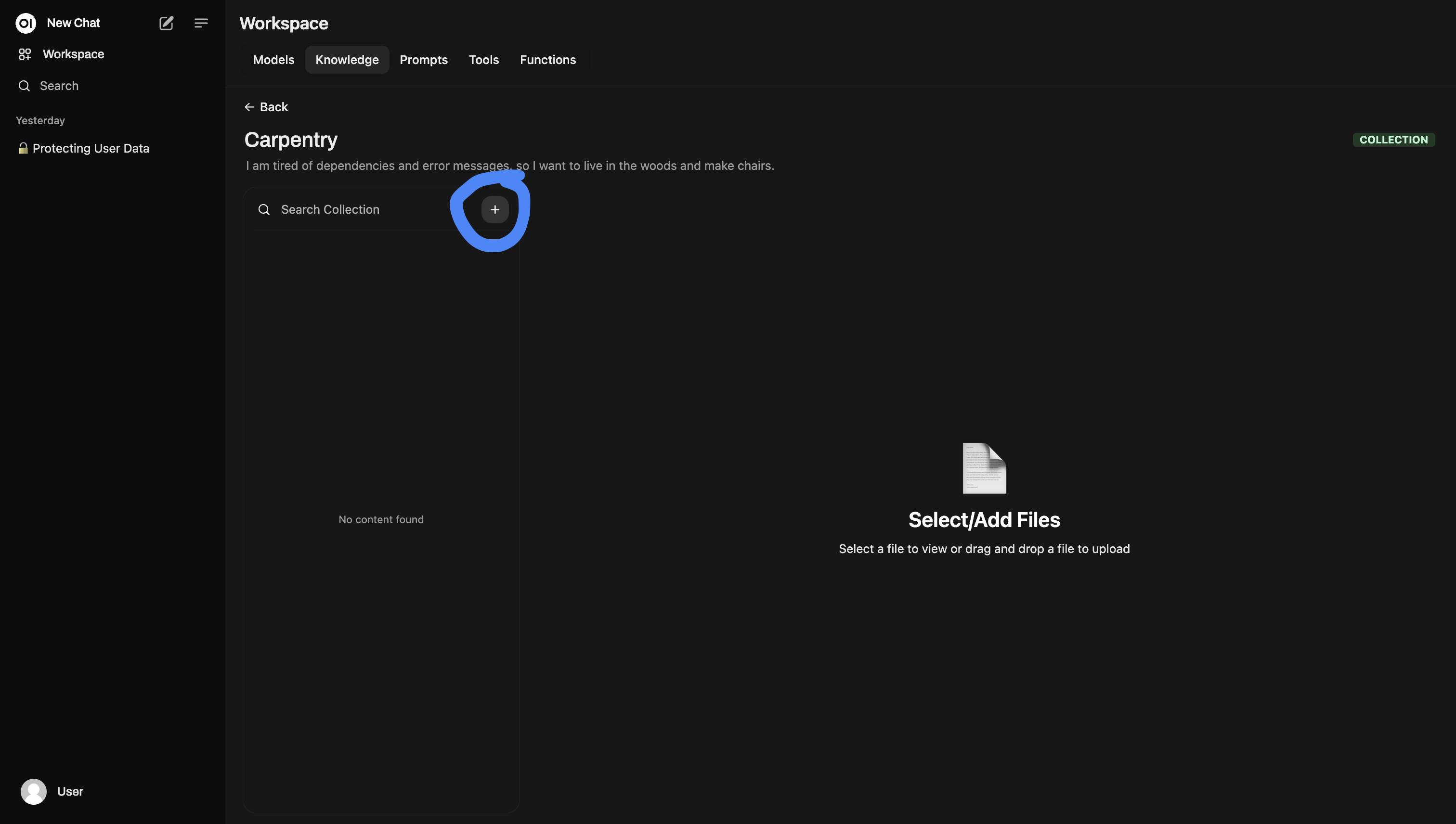Click the Select/Add Files heading
1456x824 pixels.
coord(984,520)
